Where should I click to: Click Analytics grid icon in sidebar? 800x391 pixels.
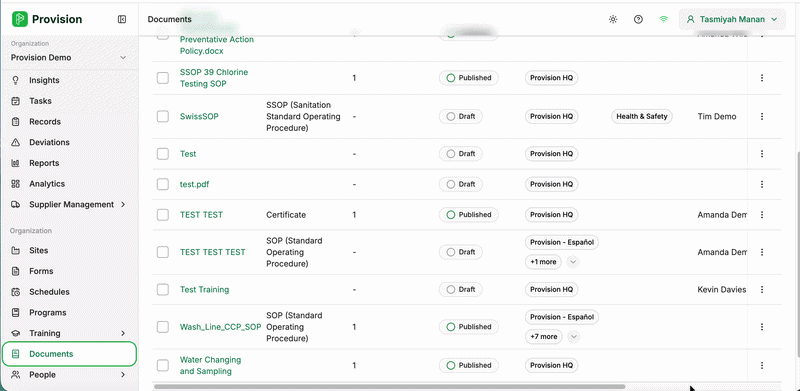pos(16,184)
